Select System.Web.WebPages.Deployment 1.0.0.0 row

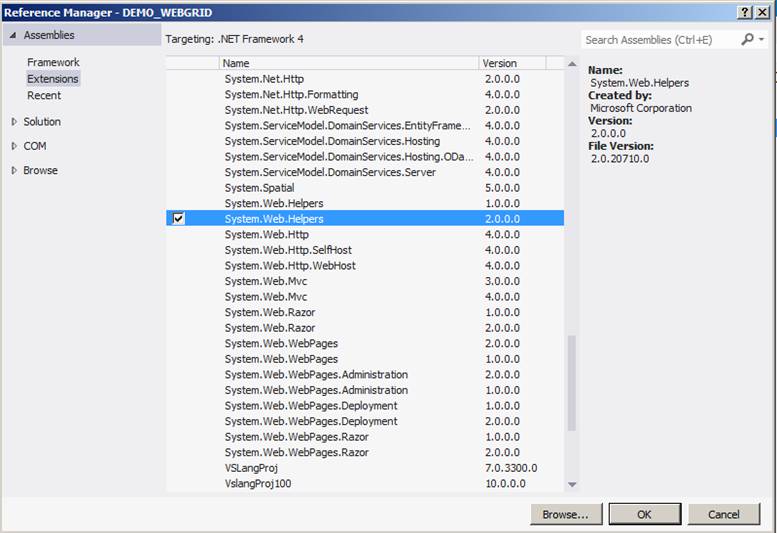(365, 405)
